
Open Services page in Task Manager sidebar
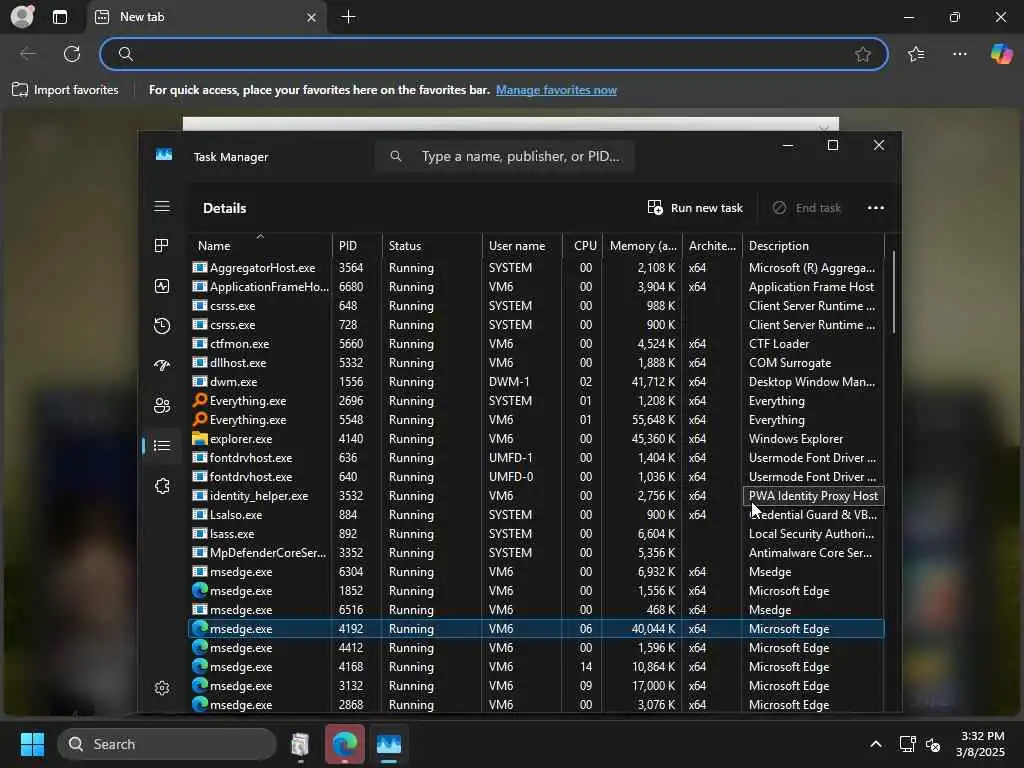tap(162, 486)
